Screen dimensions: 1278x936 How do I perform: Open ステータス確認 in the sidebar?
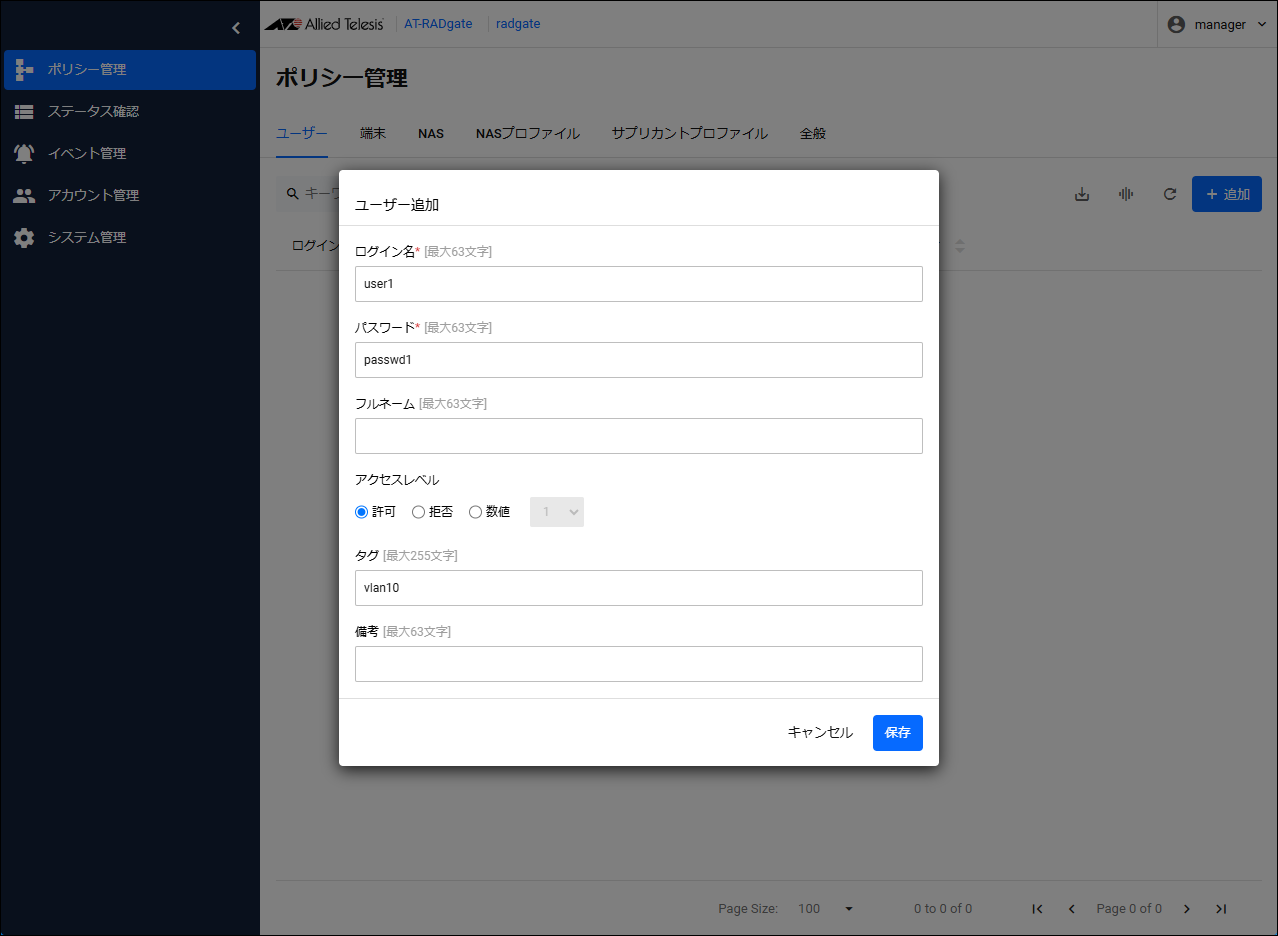point(130,112)
